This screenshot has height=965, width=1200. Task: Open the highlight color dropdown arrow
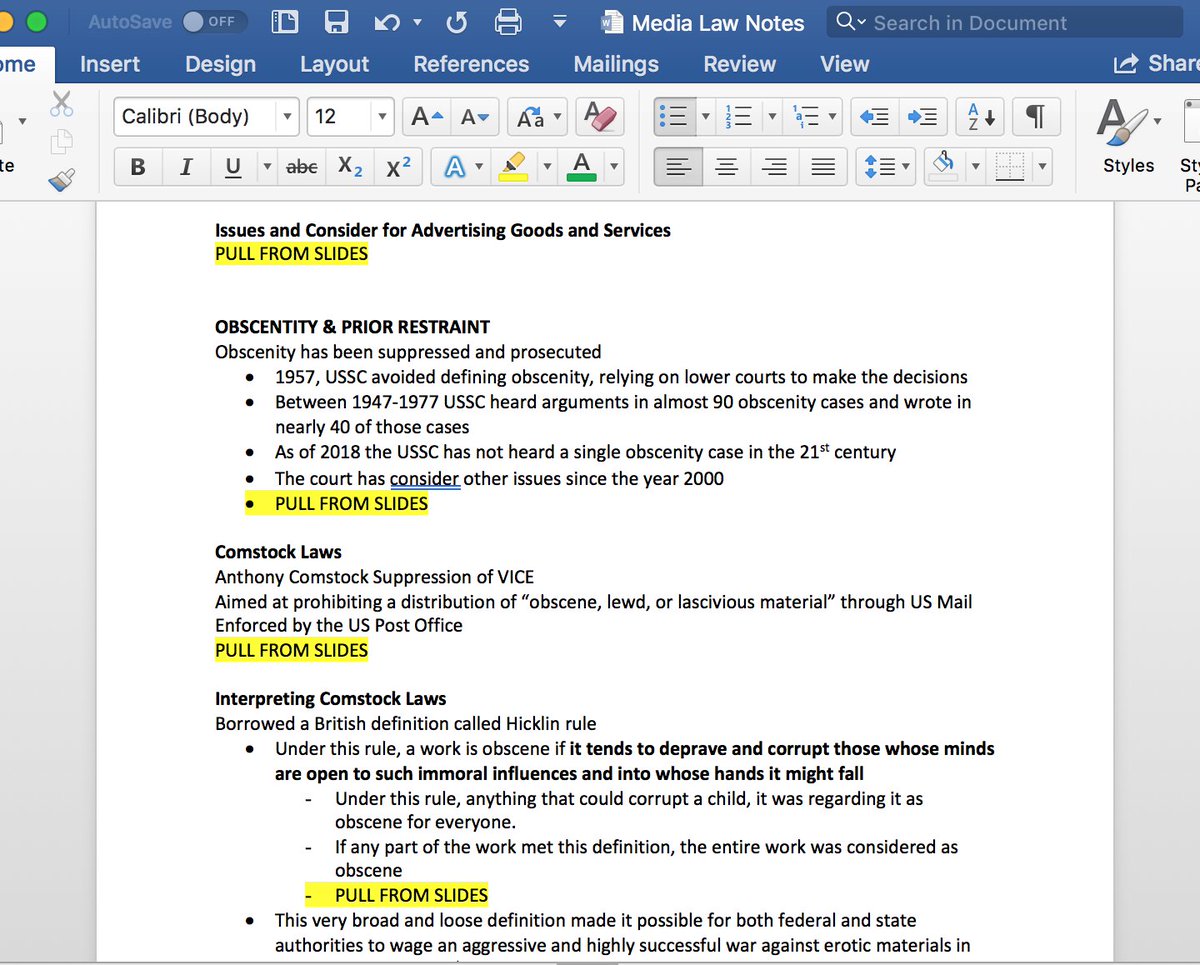547,167
